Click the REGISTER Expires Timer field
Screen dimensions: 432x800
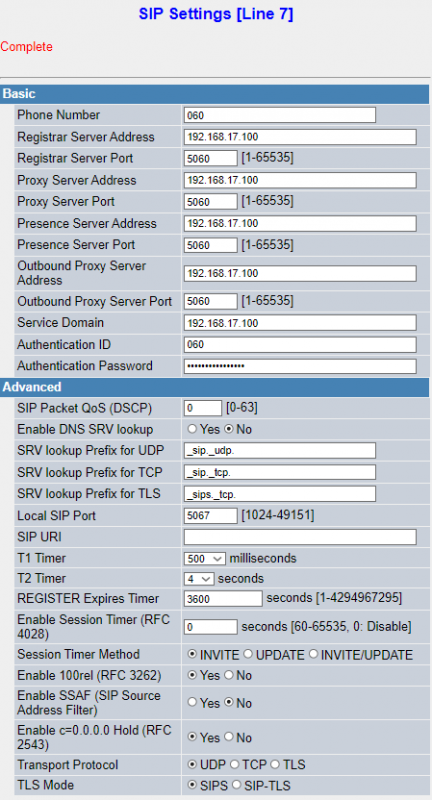pyautogui.click(x=223, y=598)
